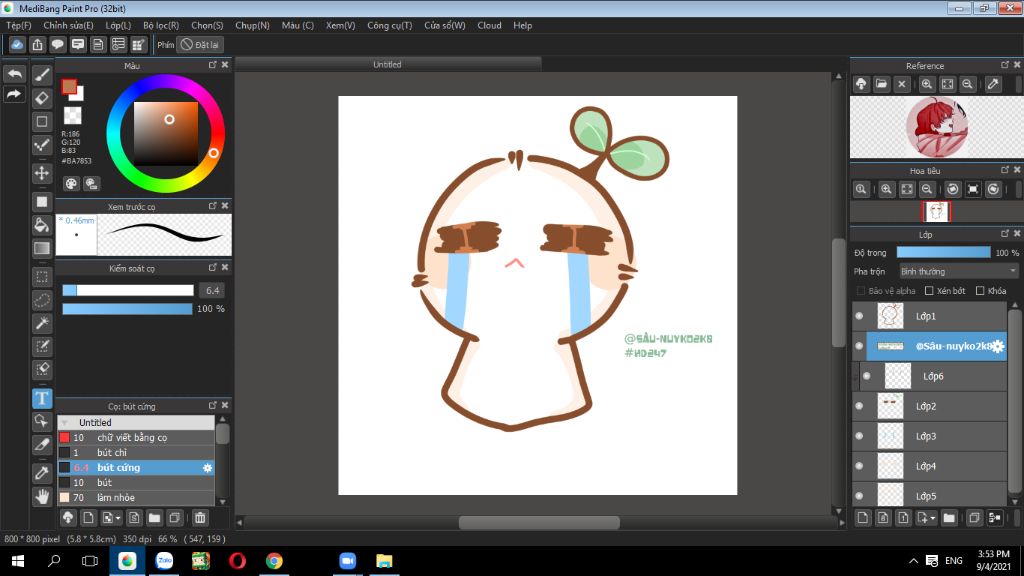The height and width of the screenshot is (576, 1024).
Task: Select the Lasso tool
Action: [x=42, y=300]
